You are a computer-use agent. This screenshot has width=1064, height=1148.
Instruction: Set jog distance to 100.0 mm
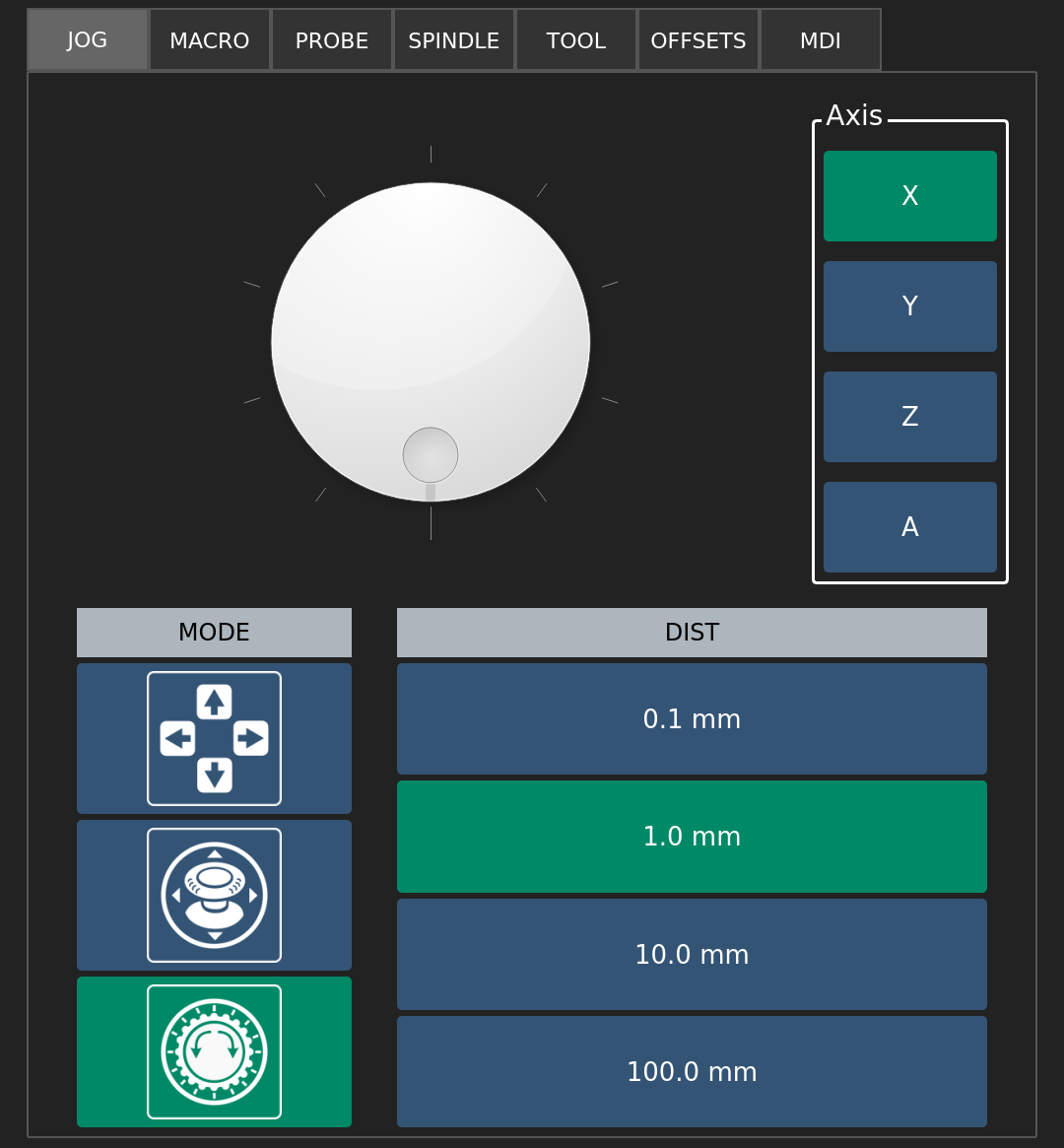point(692,1071)
